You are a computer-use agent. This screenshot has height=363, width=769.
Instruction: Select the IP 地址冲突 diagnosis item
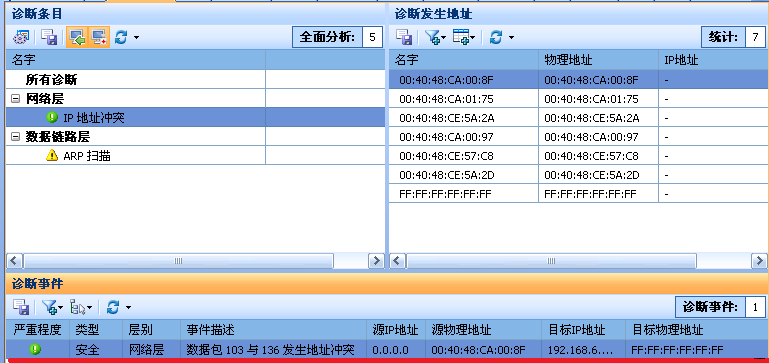[x=195, y=117]
